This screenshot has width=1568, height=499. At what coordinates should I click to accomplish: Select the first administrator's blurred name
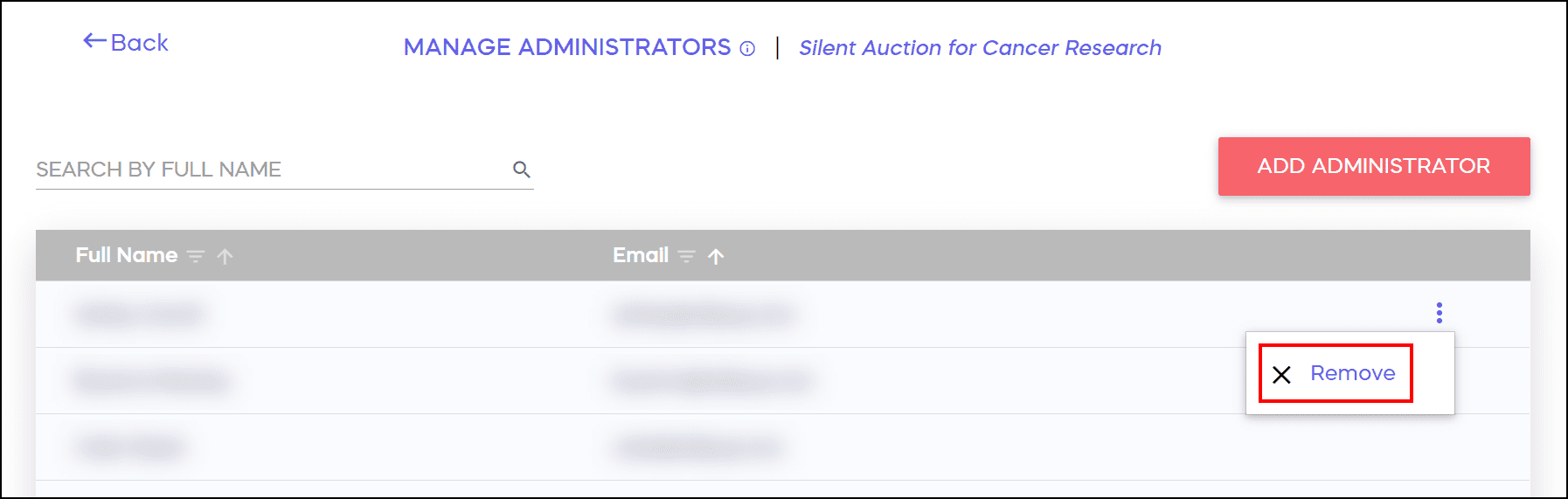tap(140, 314)
